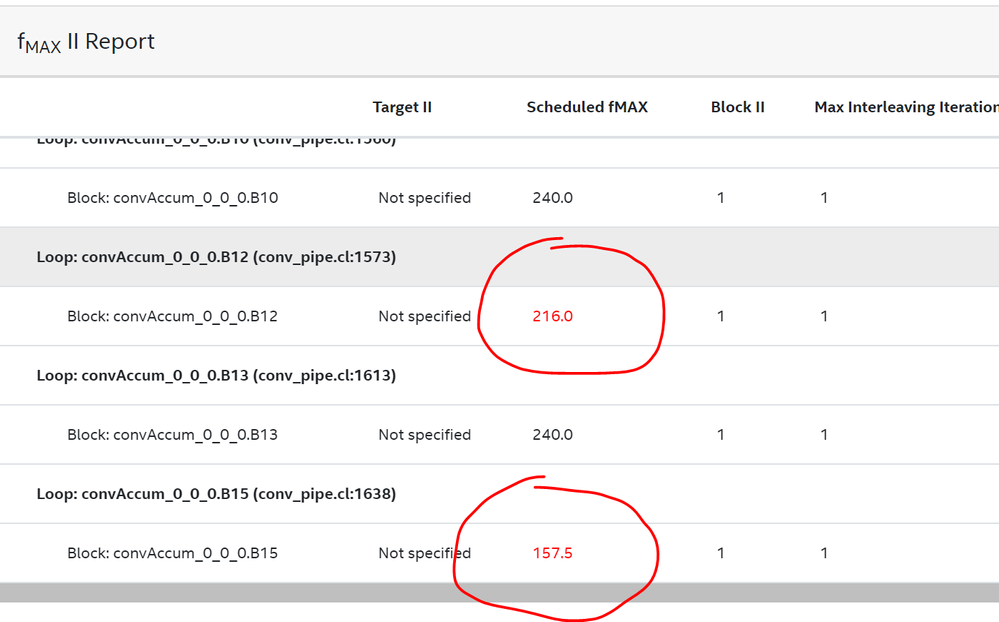The image size is (999, 622).
Task: Click the 240.0 fMAX value for block B13
Action: point(552,435)
